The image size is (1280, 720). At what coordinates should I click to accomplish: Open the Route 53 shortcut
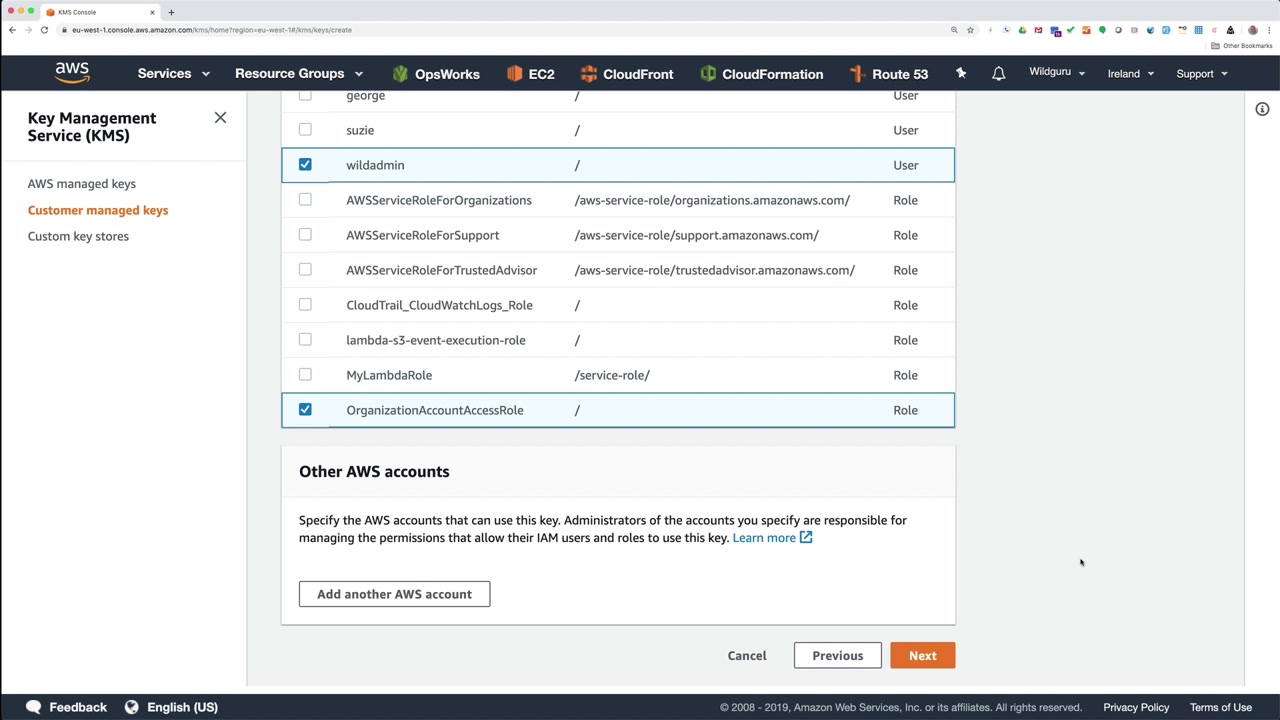(x=888, y=74)
